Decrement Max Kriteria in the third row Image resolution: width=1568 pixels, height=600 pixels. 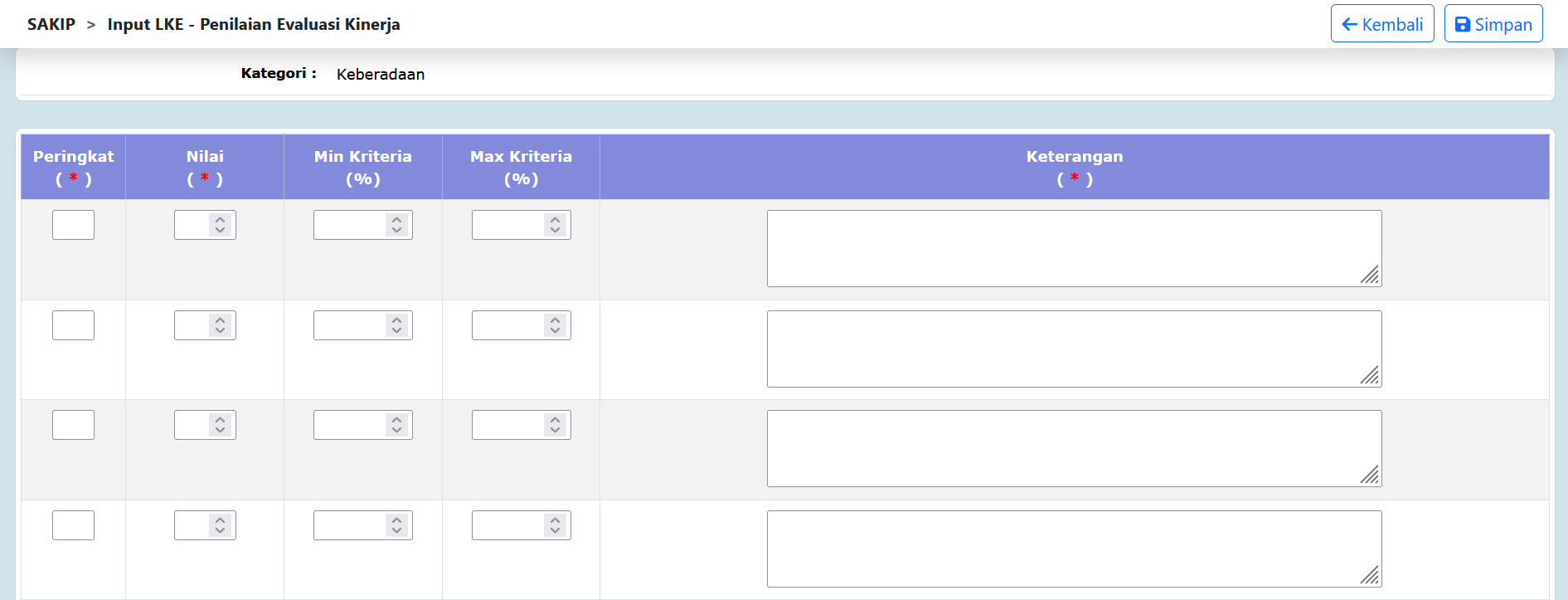coord(553,429)
